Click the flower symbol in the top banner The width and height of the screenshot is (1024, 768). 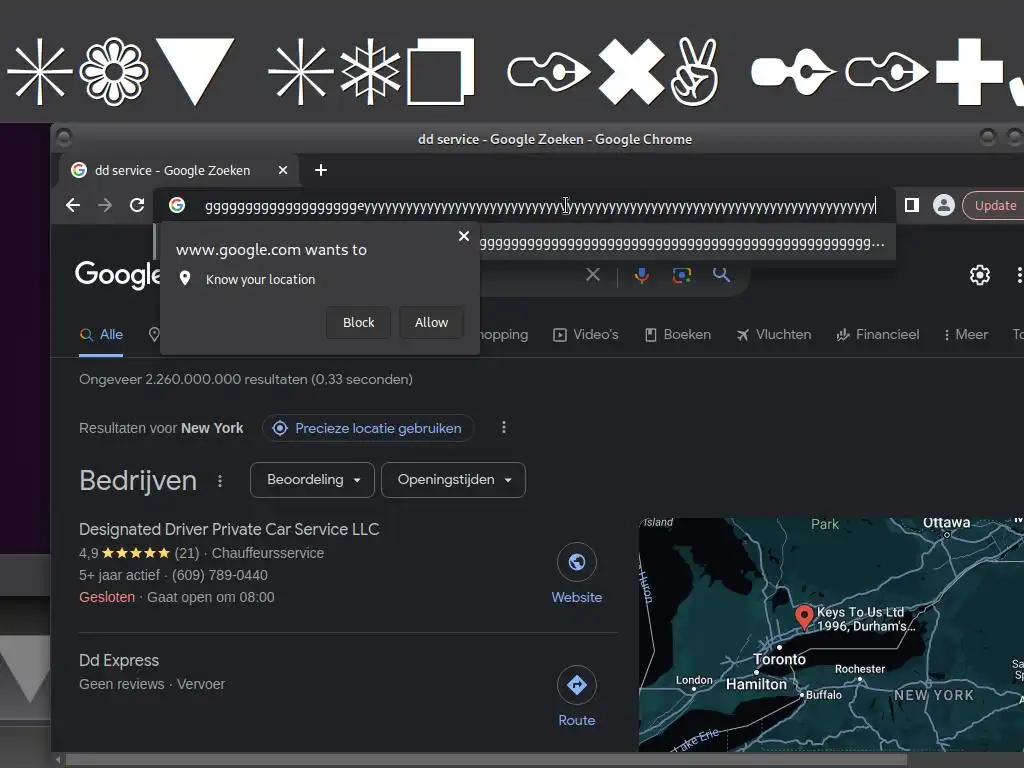click(x=114, y=72)
